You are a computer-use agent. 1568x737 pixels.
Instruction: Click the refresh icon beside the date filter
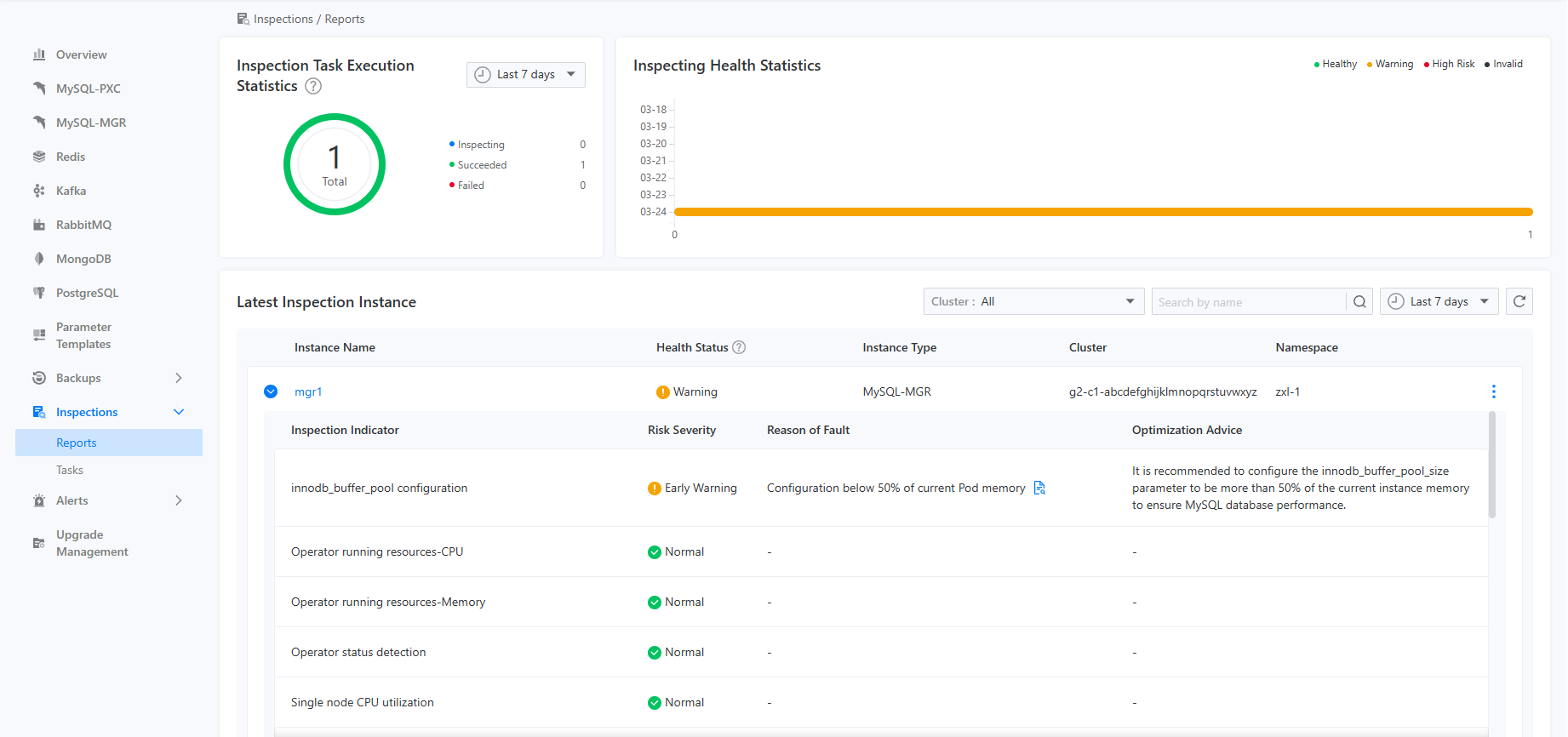[1519, 301]
